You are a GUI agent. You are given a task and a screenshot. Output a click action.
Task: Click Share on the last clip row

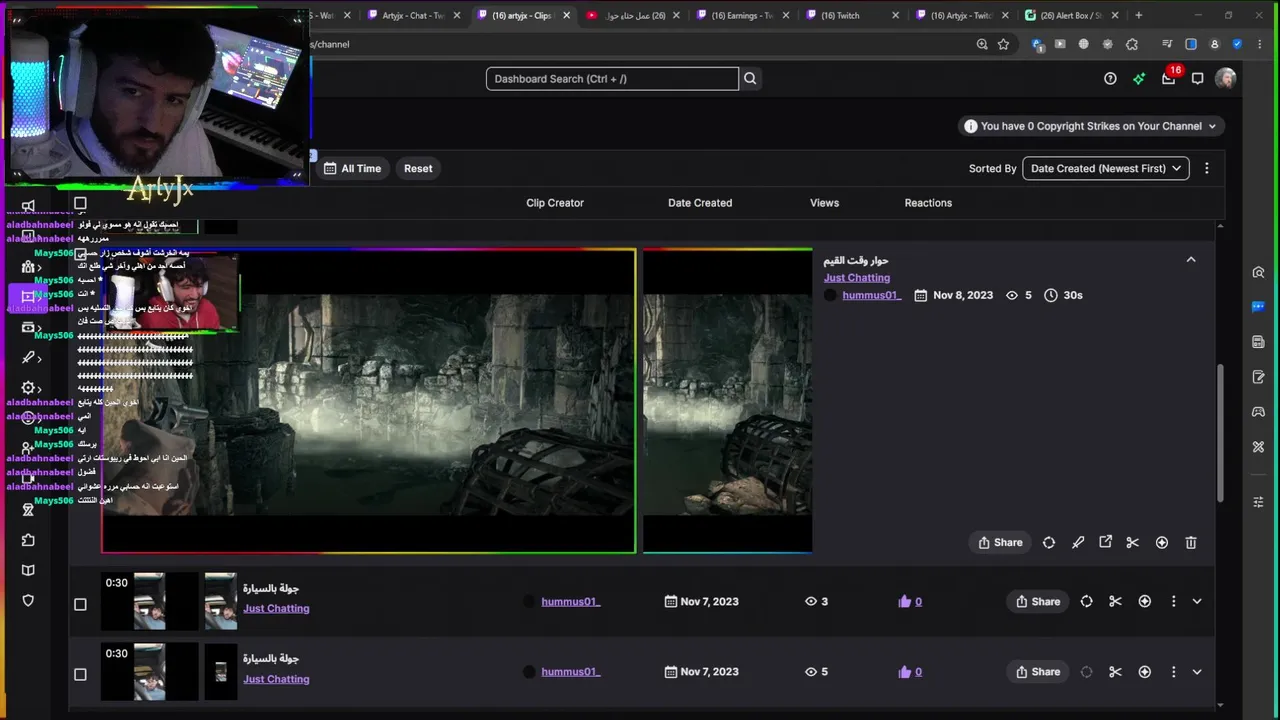tap(1037, 672)
